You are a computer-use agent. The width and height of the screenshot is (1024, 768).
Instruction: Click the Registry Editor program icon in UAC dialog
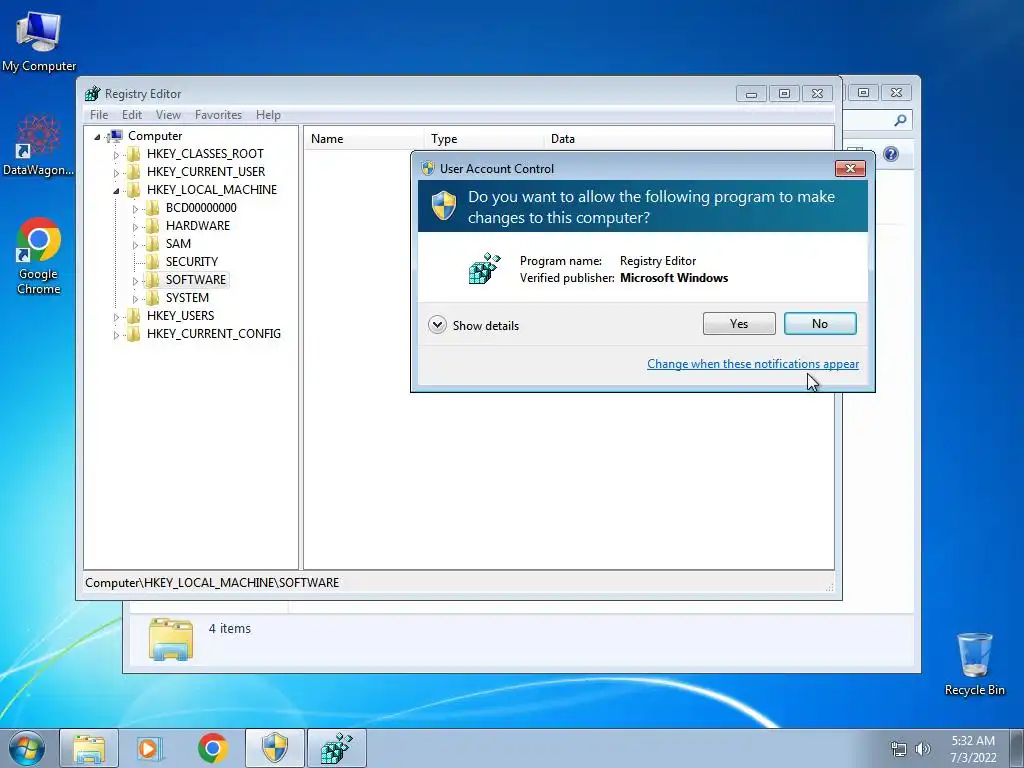[x=485, y=268]
